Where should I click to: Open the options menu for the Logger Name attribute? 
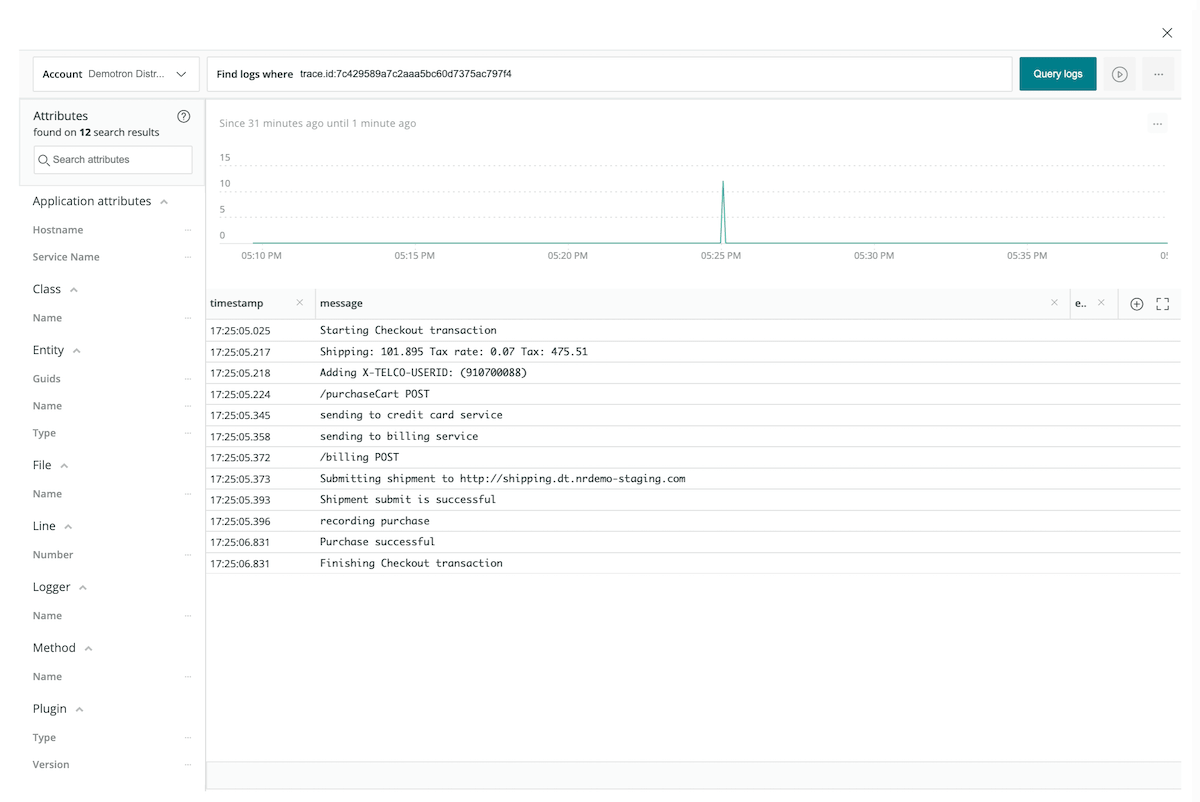(187, 616)
